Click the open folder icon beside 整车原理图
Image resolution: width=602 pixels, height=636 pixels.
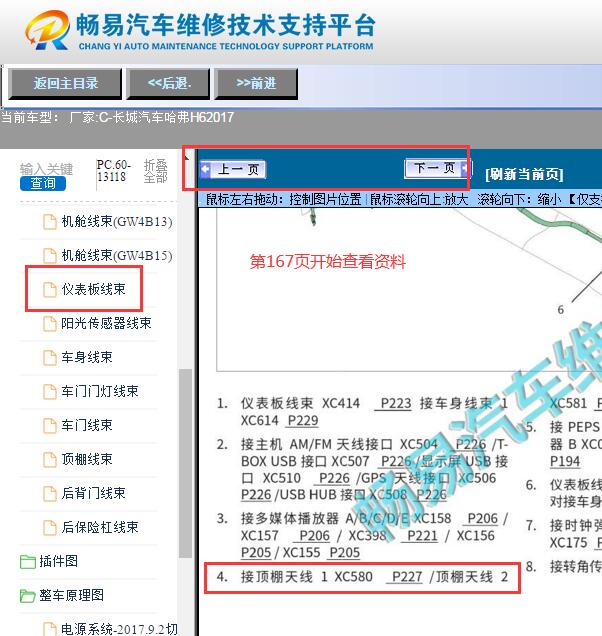(28, 596)
